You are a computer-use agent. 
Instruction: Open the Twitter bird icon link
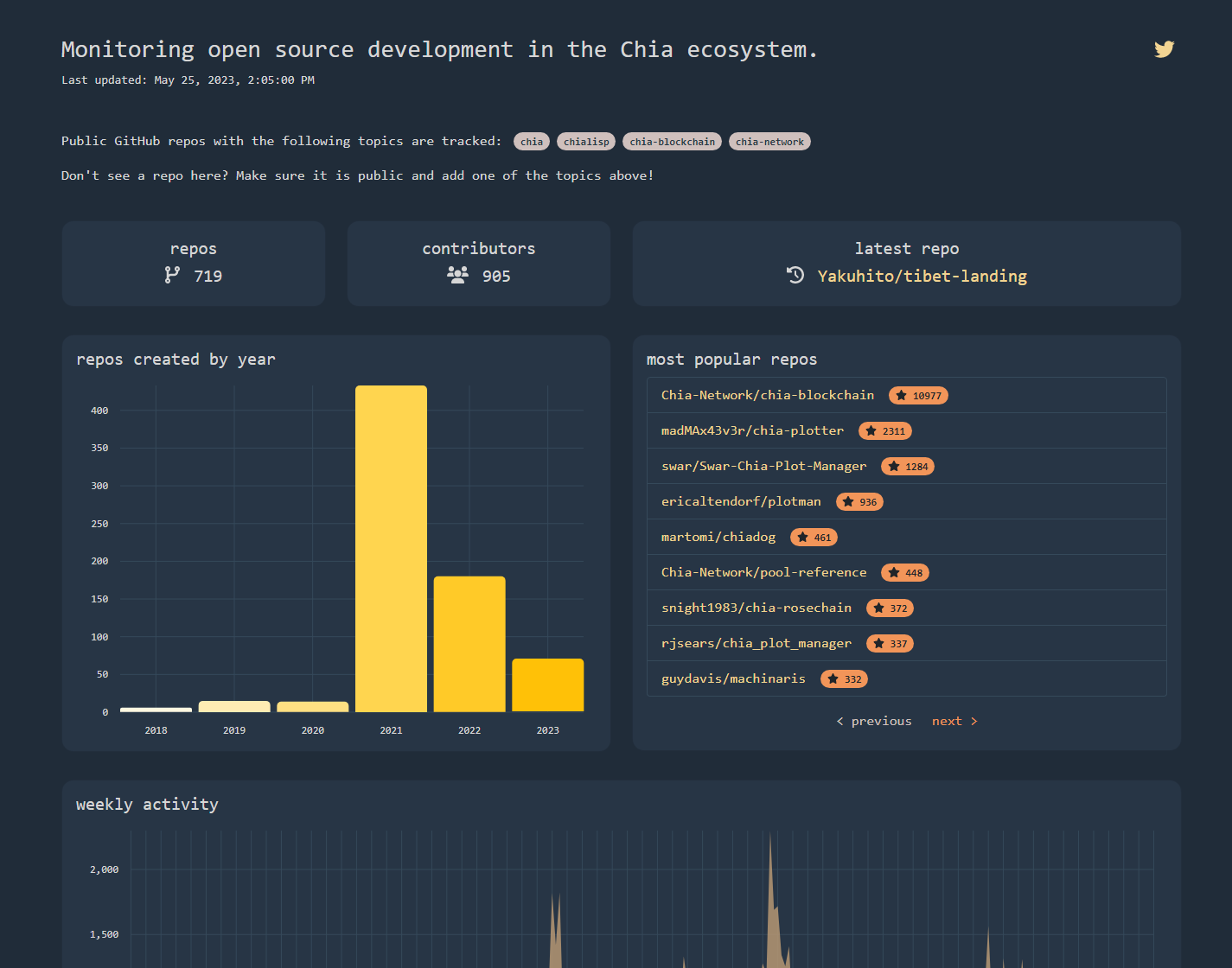1164,49
